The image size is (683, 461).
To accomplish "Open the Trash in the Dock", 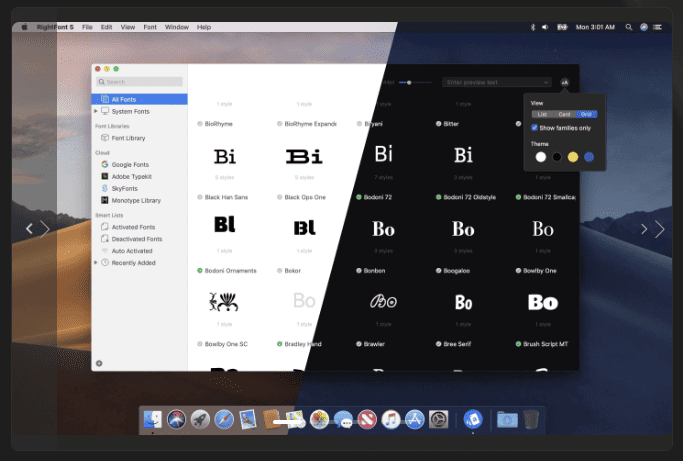I will [531, 420].
